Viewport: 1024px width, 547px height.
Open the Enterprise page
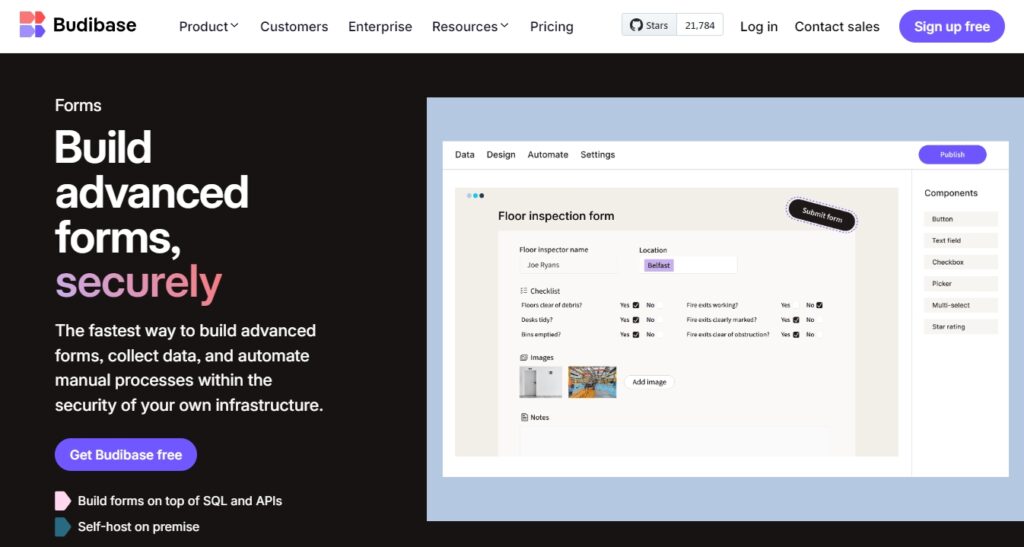(380, 27)
